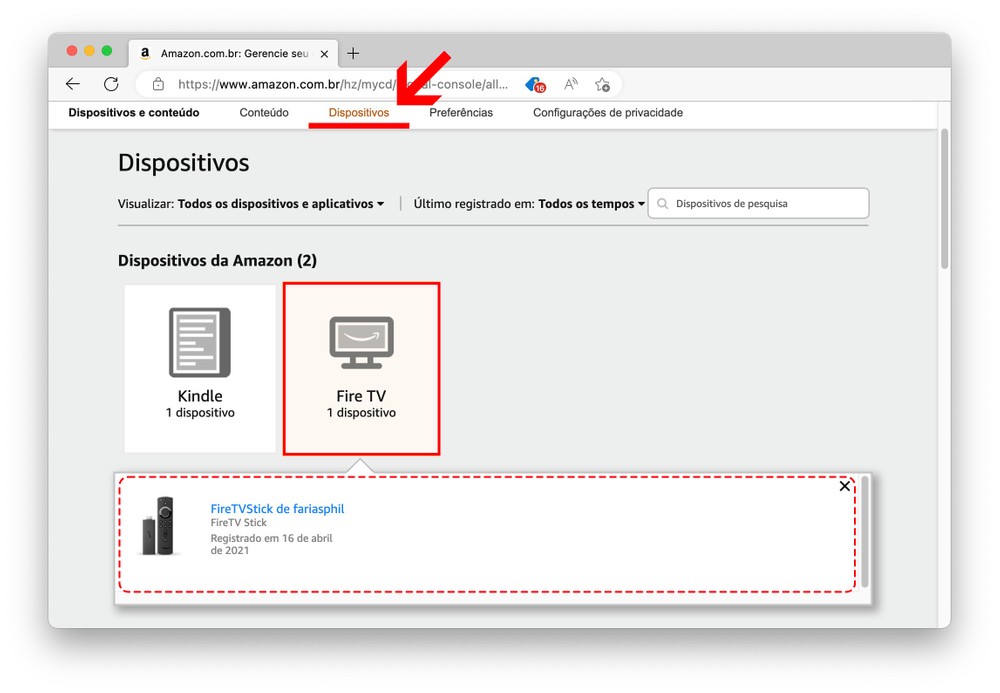Close the Amazon.com.br browser tab

324,54
